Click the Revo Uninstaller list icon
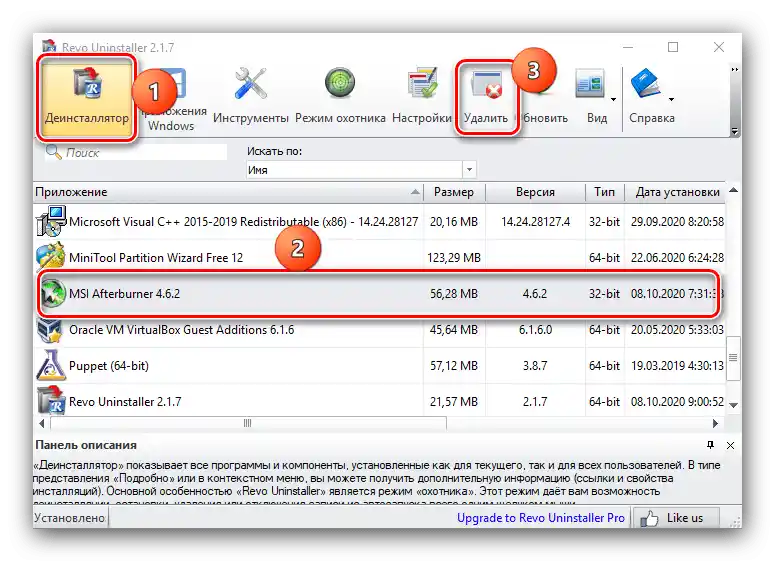The height and width of the screenshot is (562, 775). (x=51, y=400)
